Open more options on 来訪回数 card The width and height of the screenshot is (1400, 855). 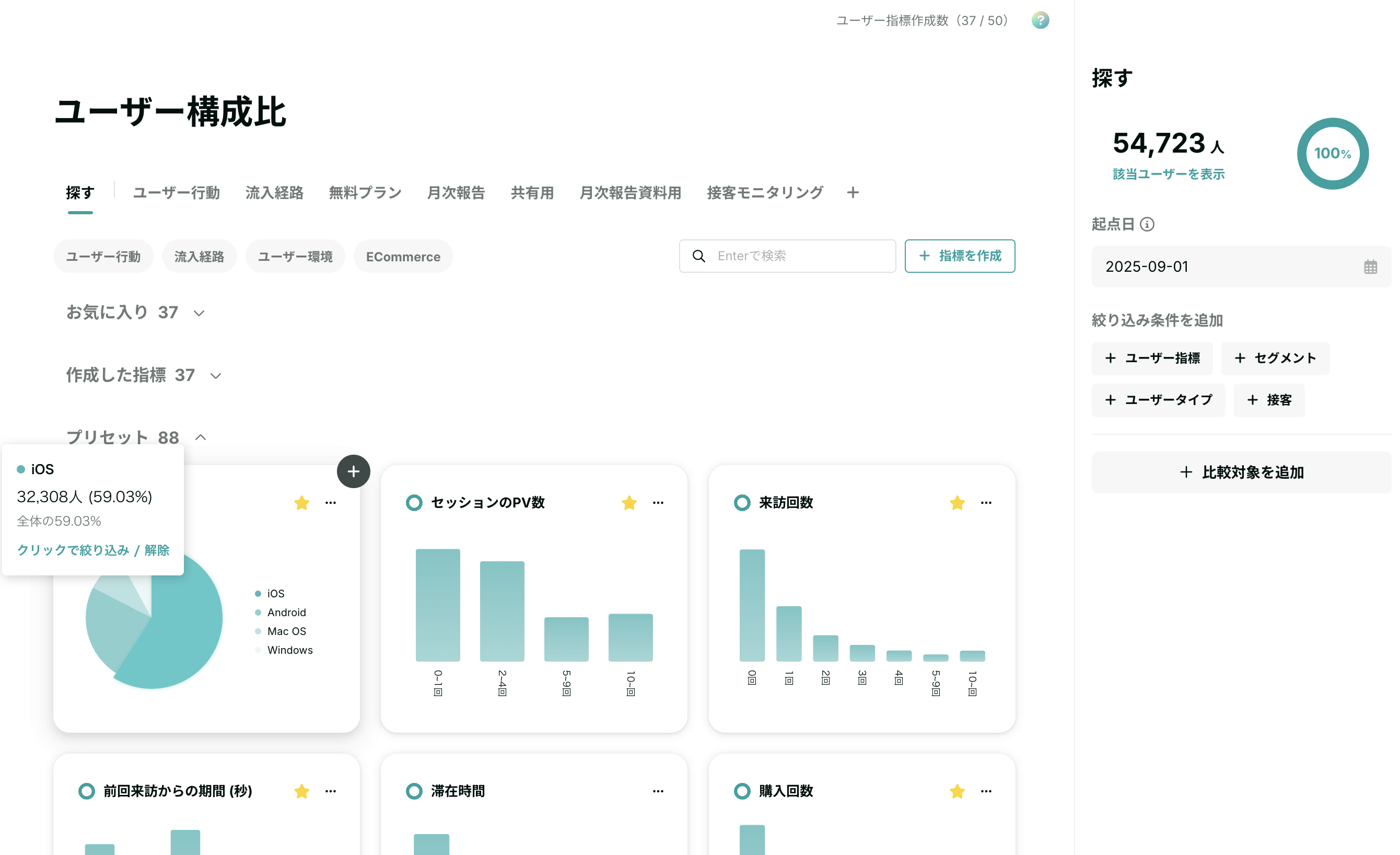pyautogui.click(x=986, y=503)
